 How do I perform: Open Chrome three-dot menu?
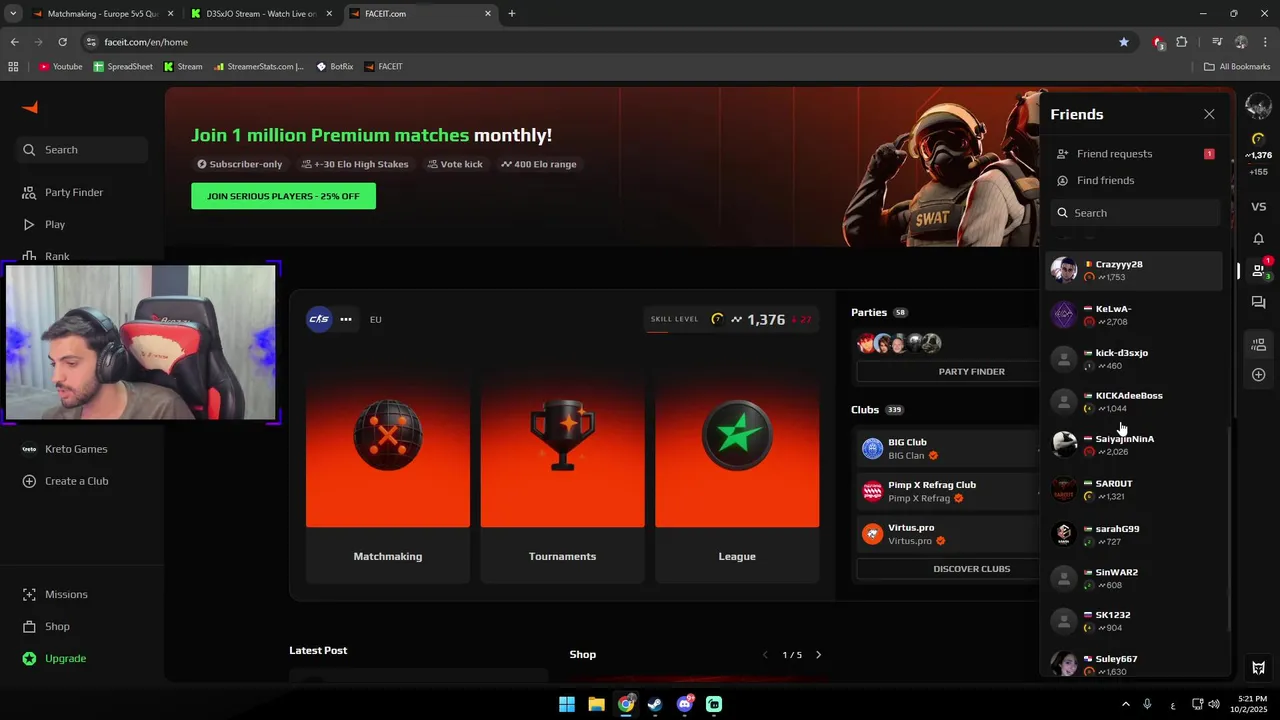click(x=1266, y=42)
